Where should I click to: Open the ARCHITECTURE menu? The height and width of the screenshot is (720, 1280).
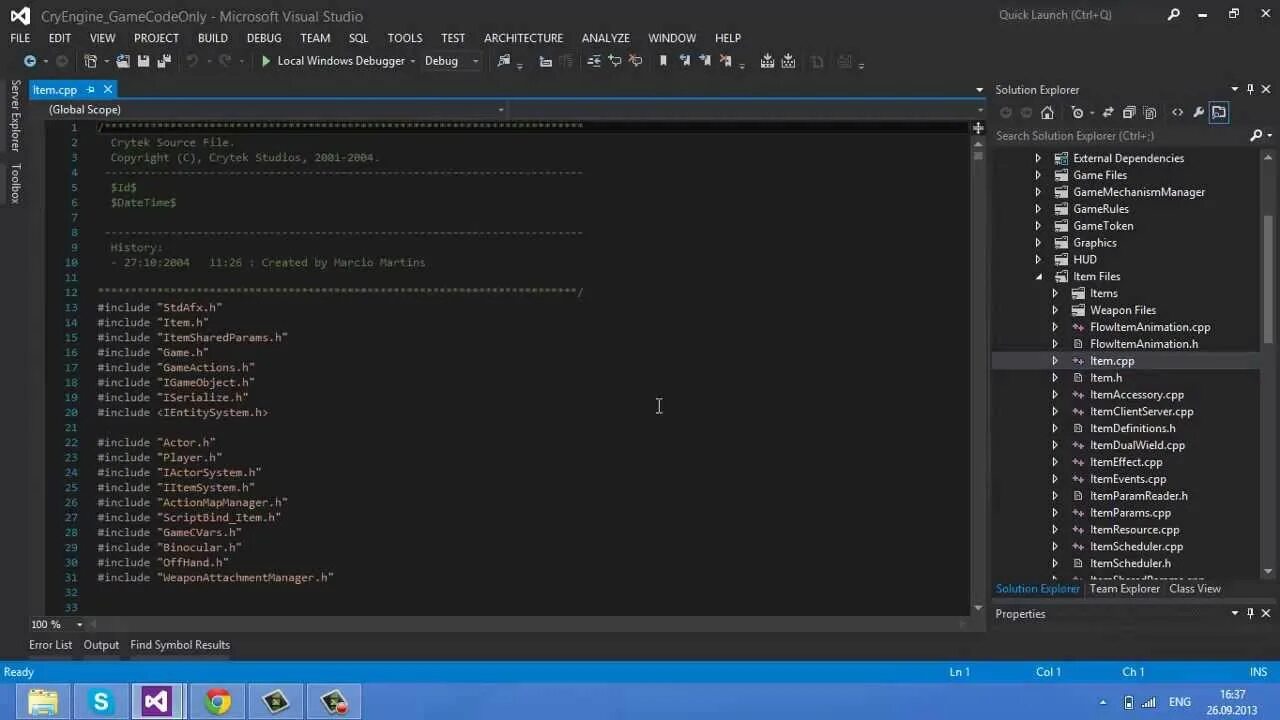[524, 38]
